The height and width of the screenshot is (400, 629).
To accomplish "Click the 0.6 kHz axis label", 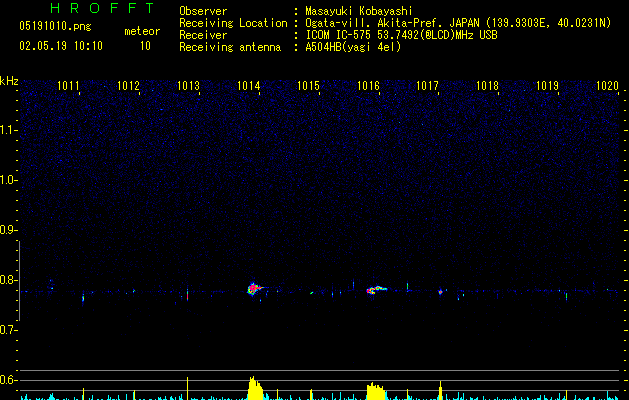I will click(9, 380).
